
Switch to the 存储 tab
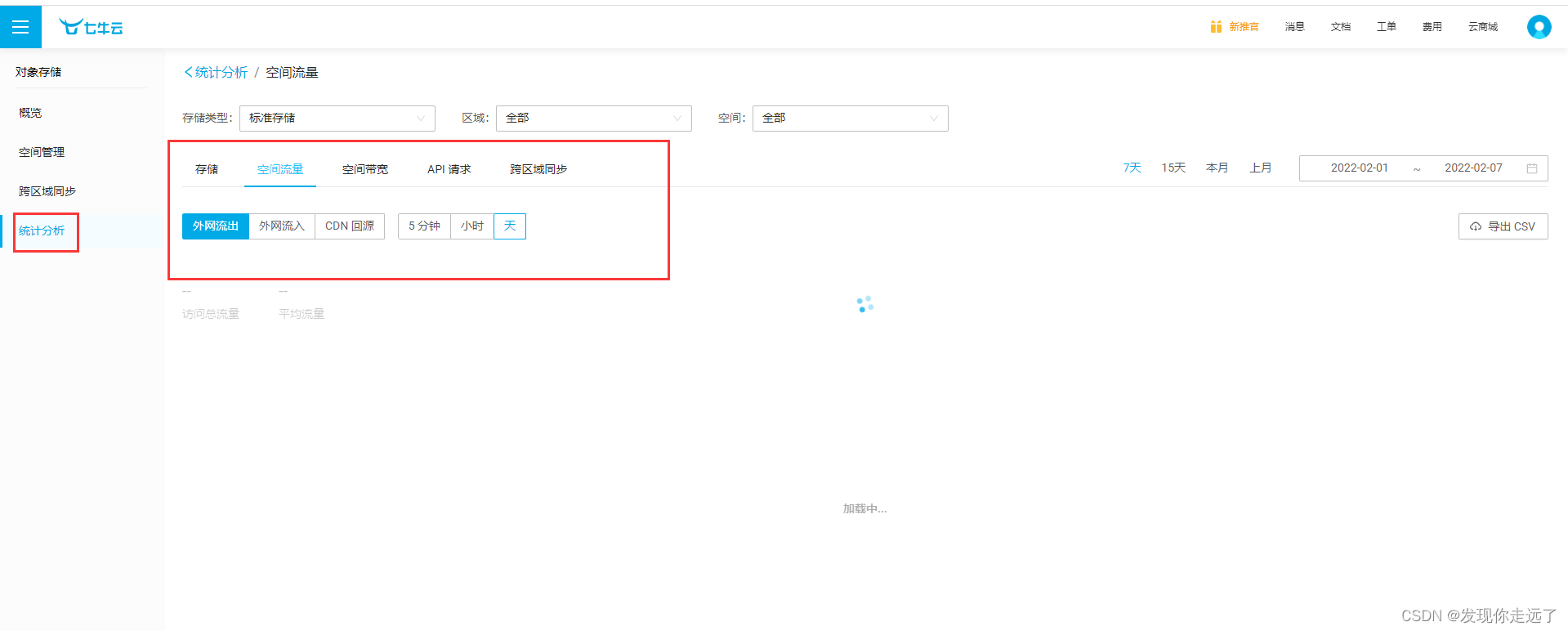pyautogui.click(x=207, y=169)
